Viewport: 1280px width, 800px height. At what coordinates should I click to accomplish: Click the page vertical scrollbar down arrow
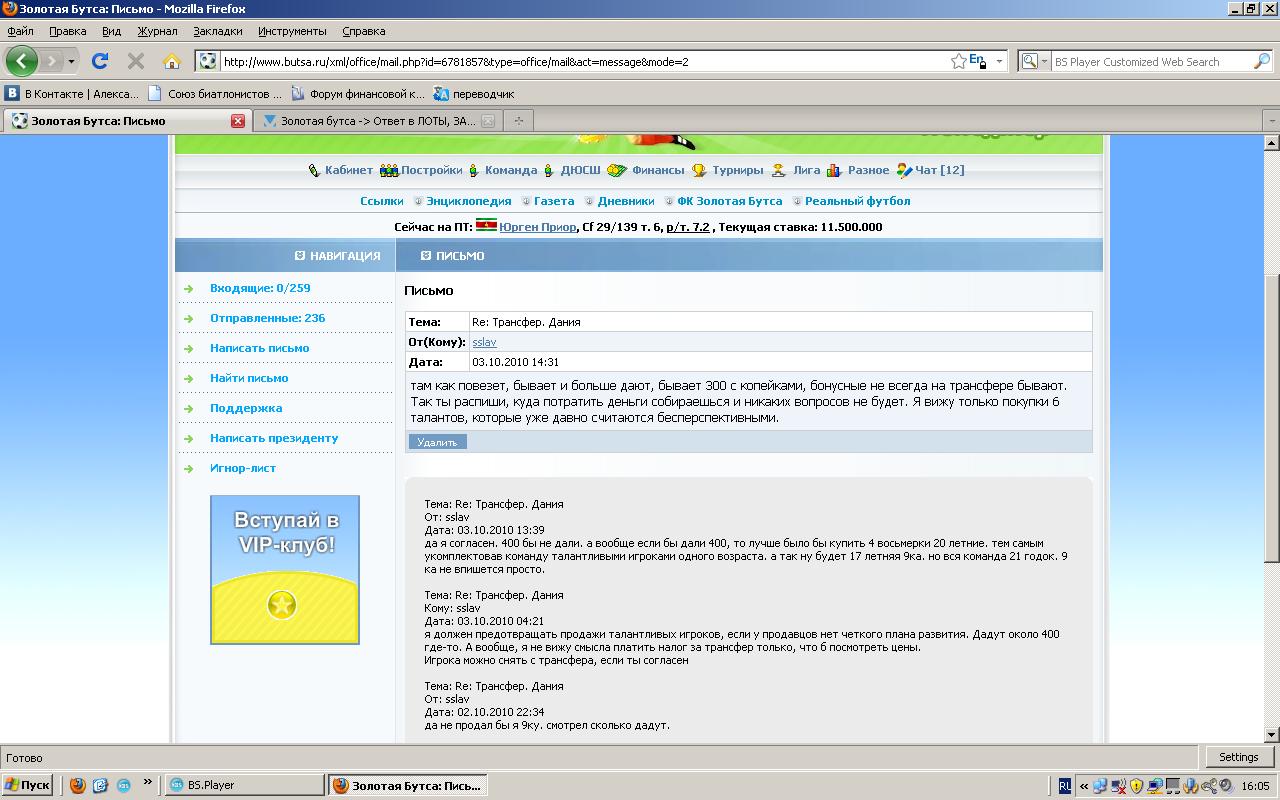1272,734
